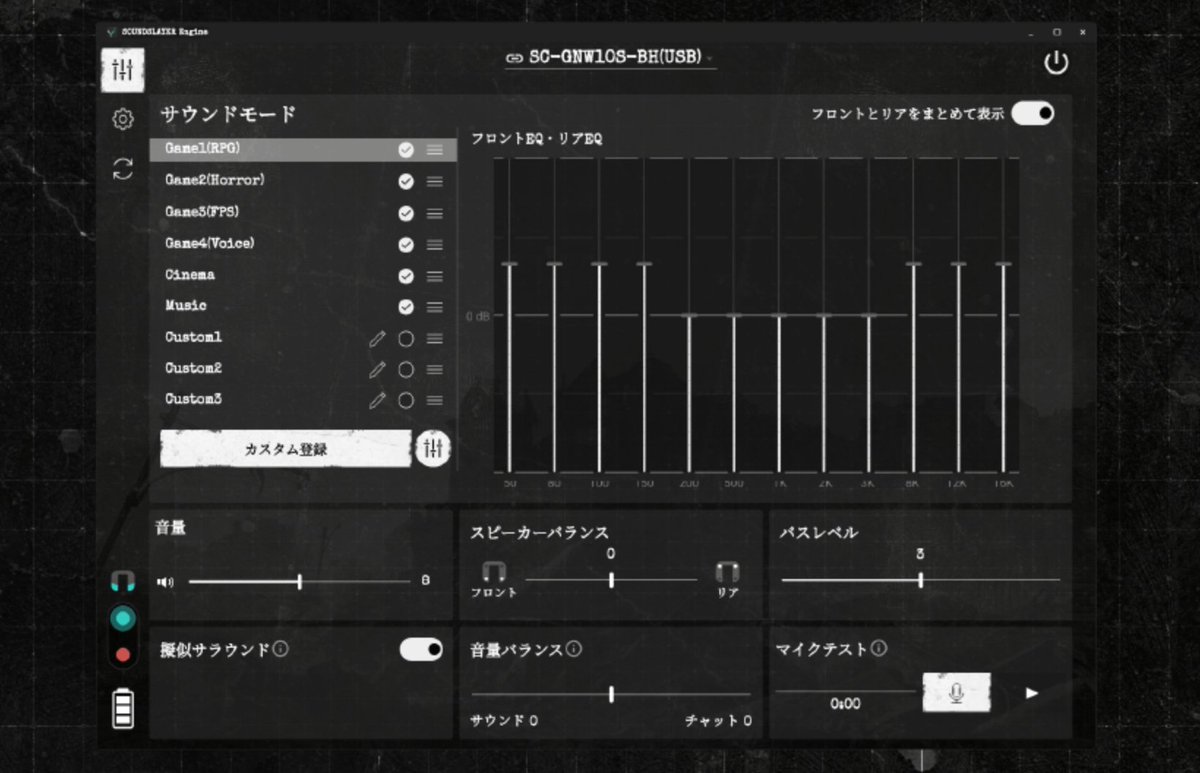The width and height of the screenshot is (1200, 773).
Task: Edit Custom3 name with pencil icon
Action: click(377, 401)
